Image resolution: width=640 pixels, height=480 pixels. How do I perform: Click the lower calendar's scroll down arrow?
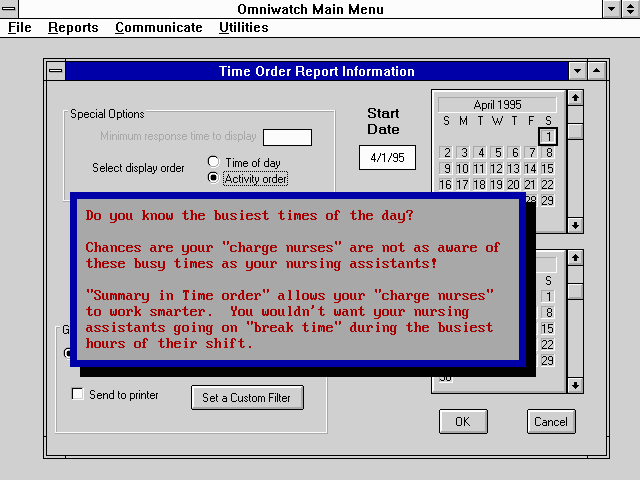575,385
